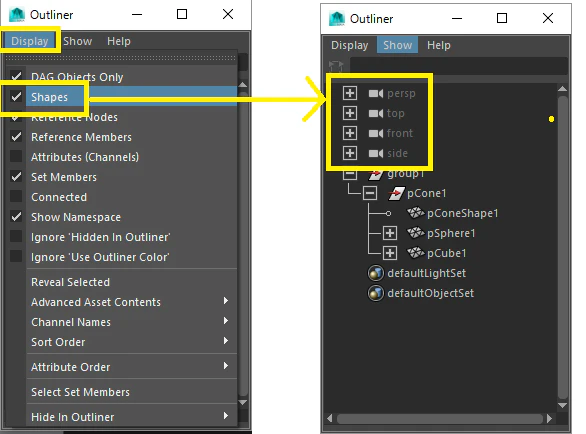Click the defaultObjectSet set icon
The height and width of the screenshot is (434, 586).
376,293
